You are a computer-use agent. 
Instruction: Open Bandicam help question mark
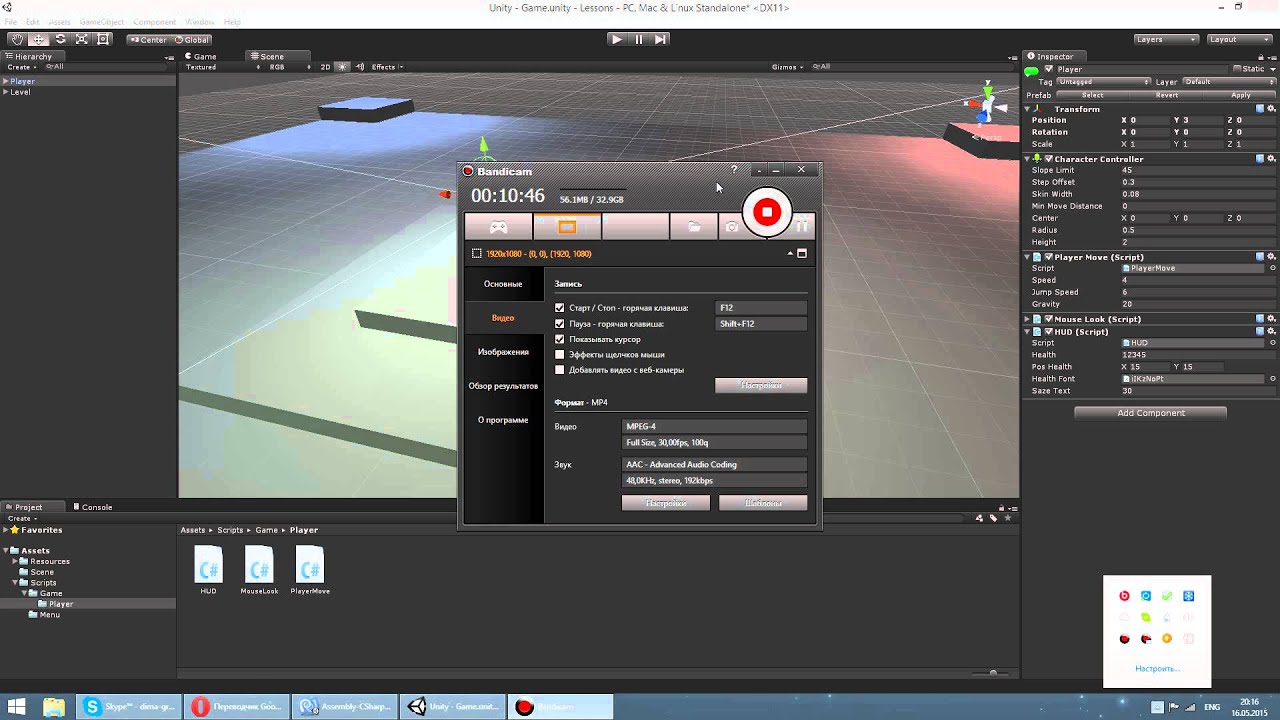[x=734, y=170]
